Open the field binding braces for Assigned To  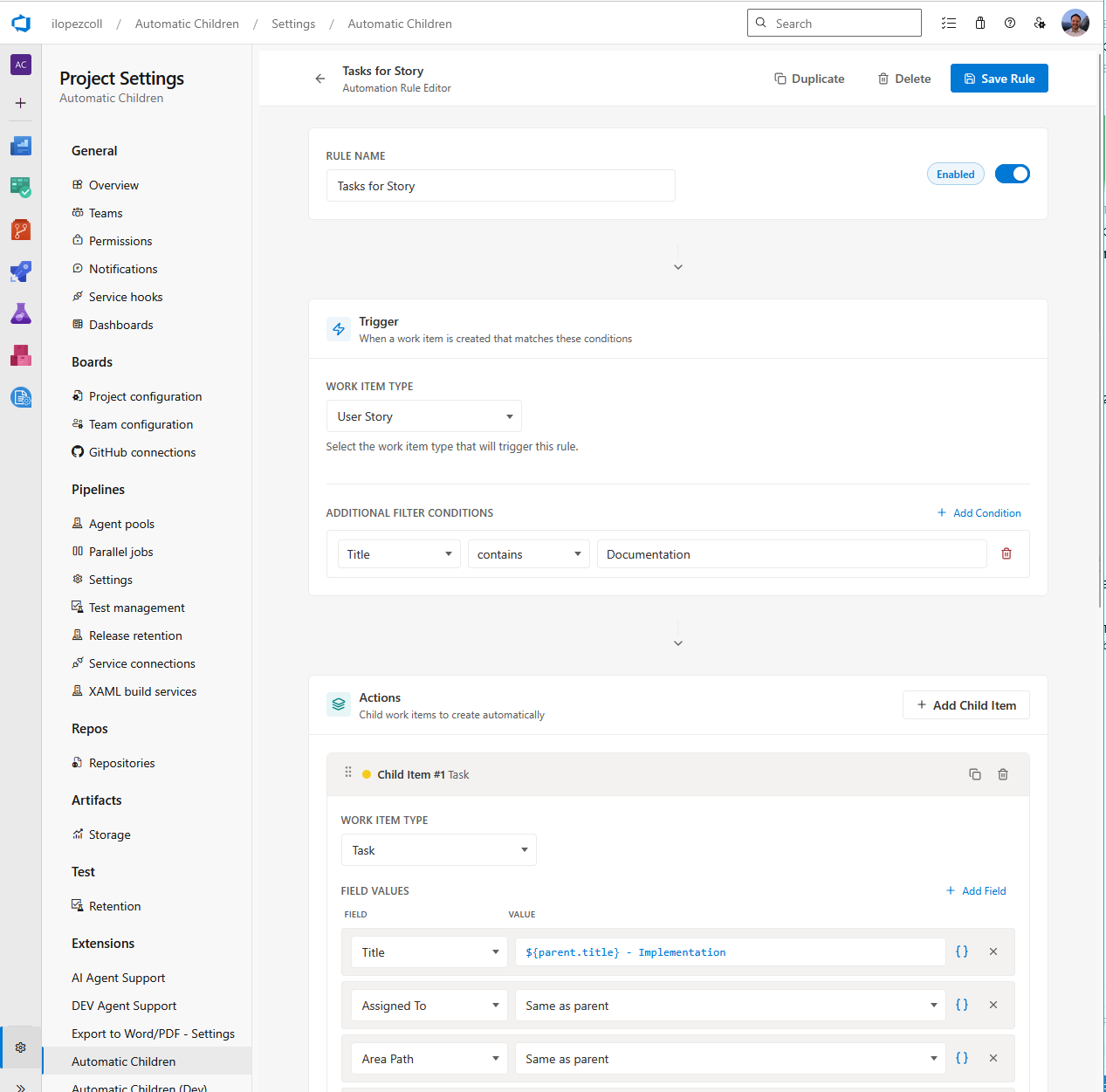pyautogui.click(x=961, y=1005)
